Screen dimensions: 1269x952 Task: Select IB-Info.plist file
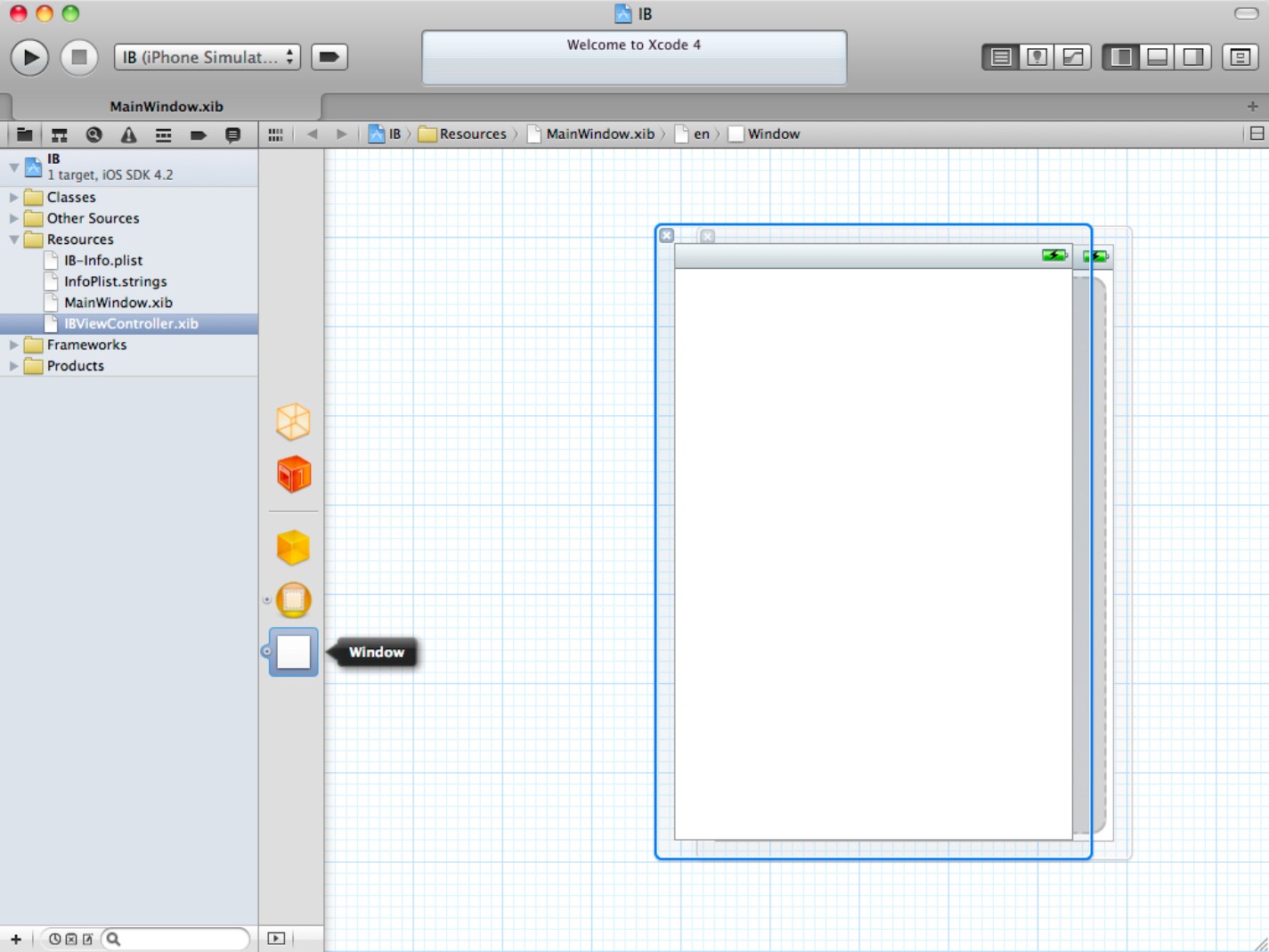pyautogui.click(x=129, y=260)
